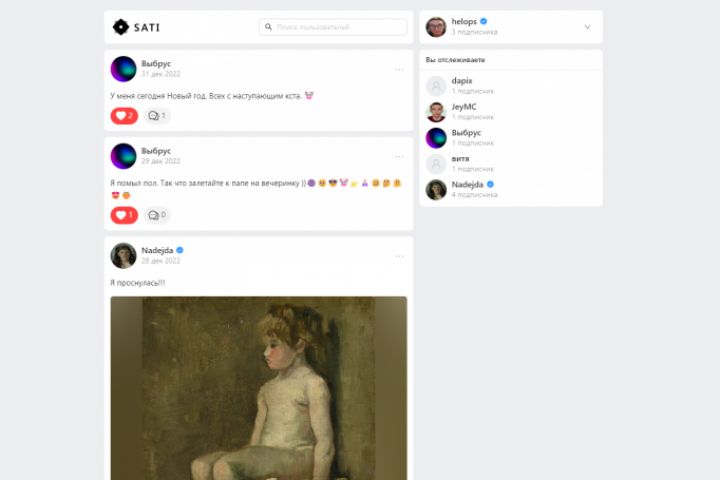Click витя's placeholder avatar icon
This screenshot has height=480, width=720.
tap(436, 164)
